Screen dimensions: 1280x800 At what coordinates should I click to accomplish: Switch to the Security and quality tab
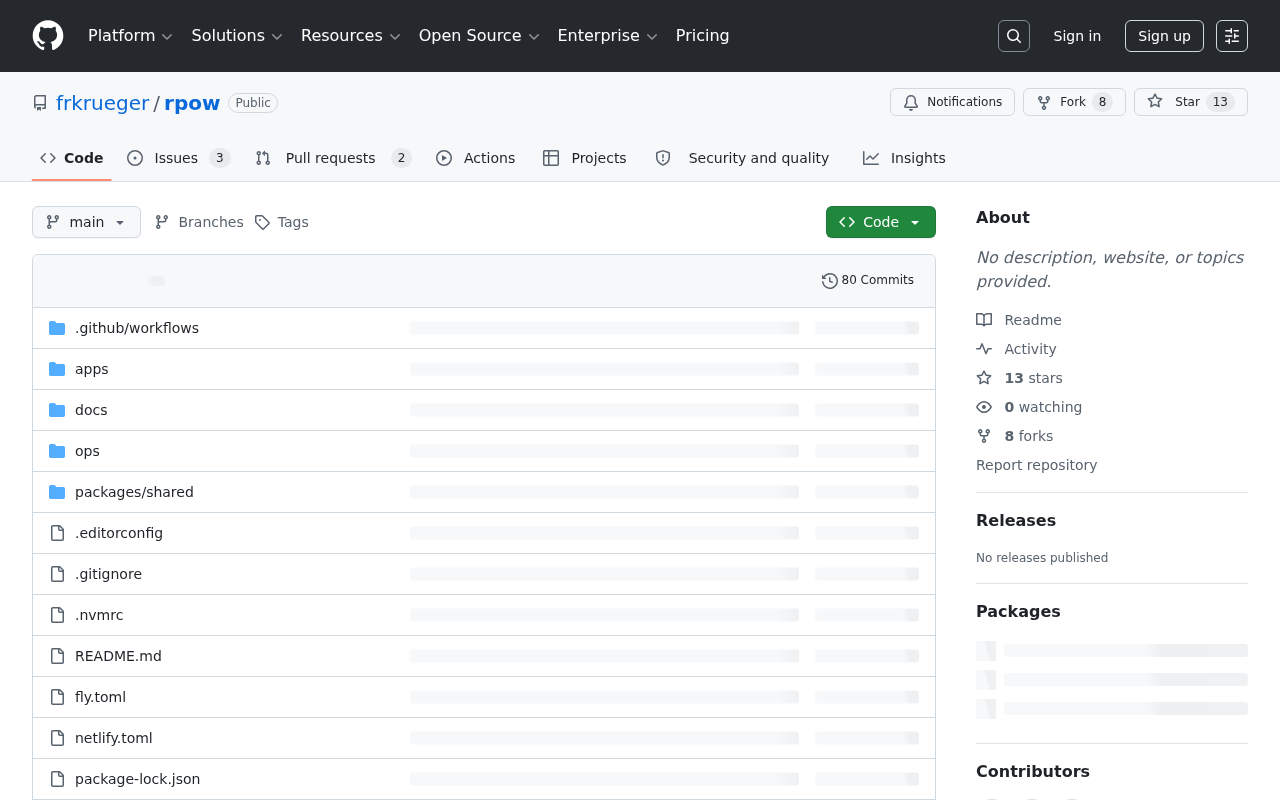742,158
